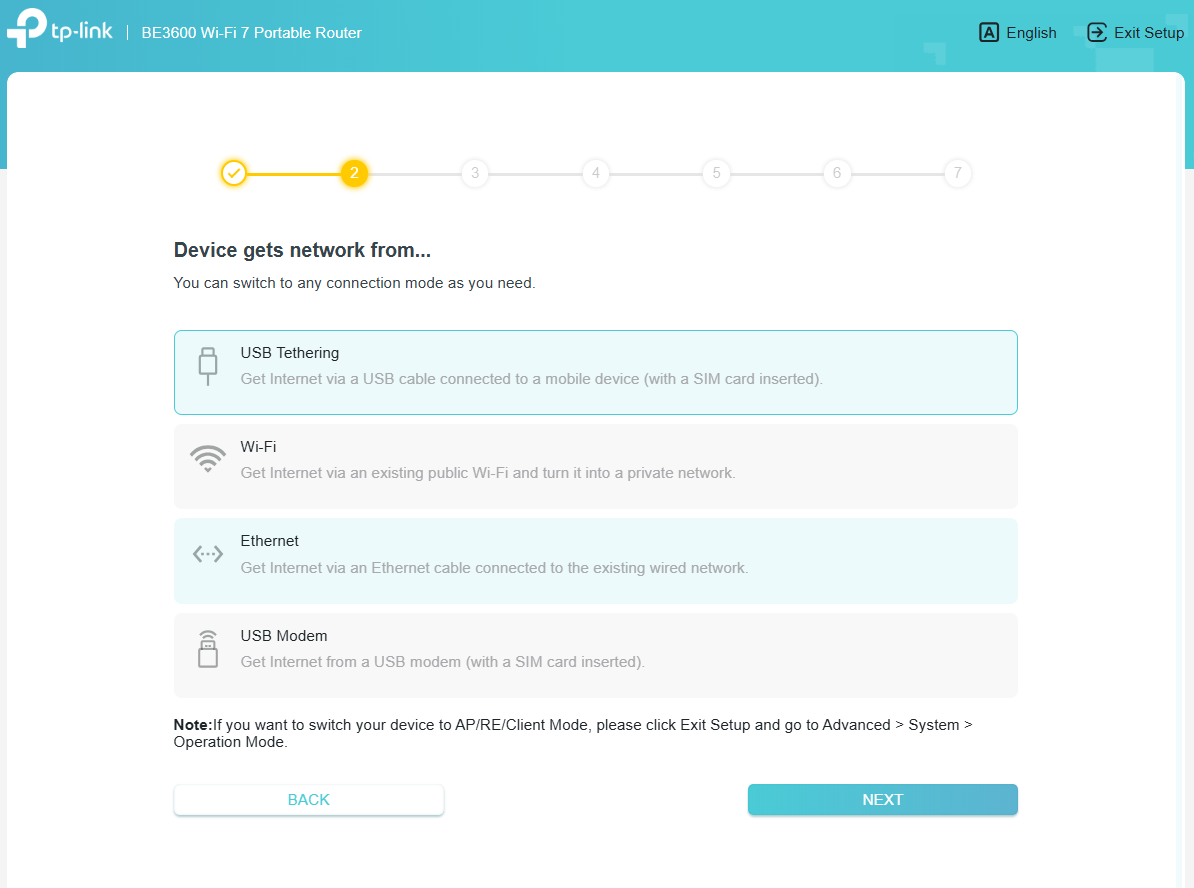This screenshot has height=888, width=1194.
Task: Click the Ethernet connector icon
Action: [x=207, y=553]
